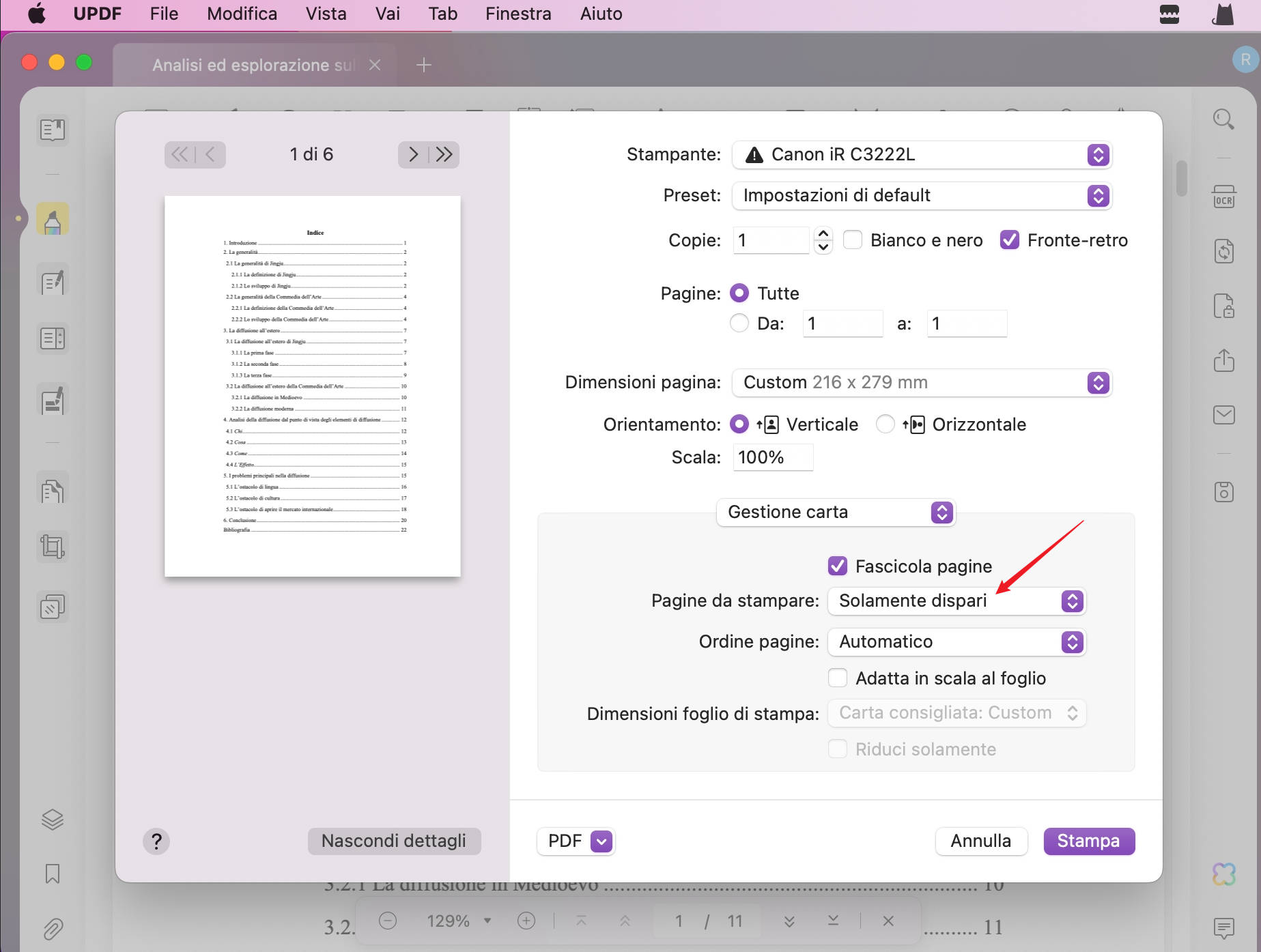This screenshot has width=1261, height=952.
Task: Open the Bookmarks panel
Action: click(x=53, y=874)
